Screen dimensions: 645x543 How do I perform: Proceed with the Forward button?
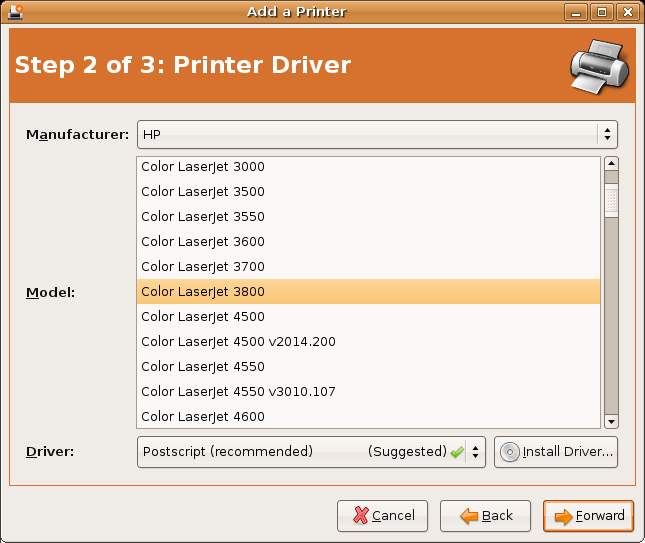pos(588,516)
